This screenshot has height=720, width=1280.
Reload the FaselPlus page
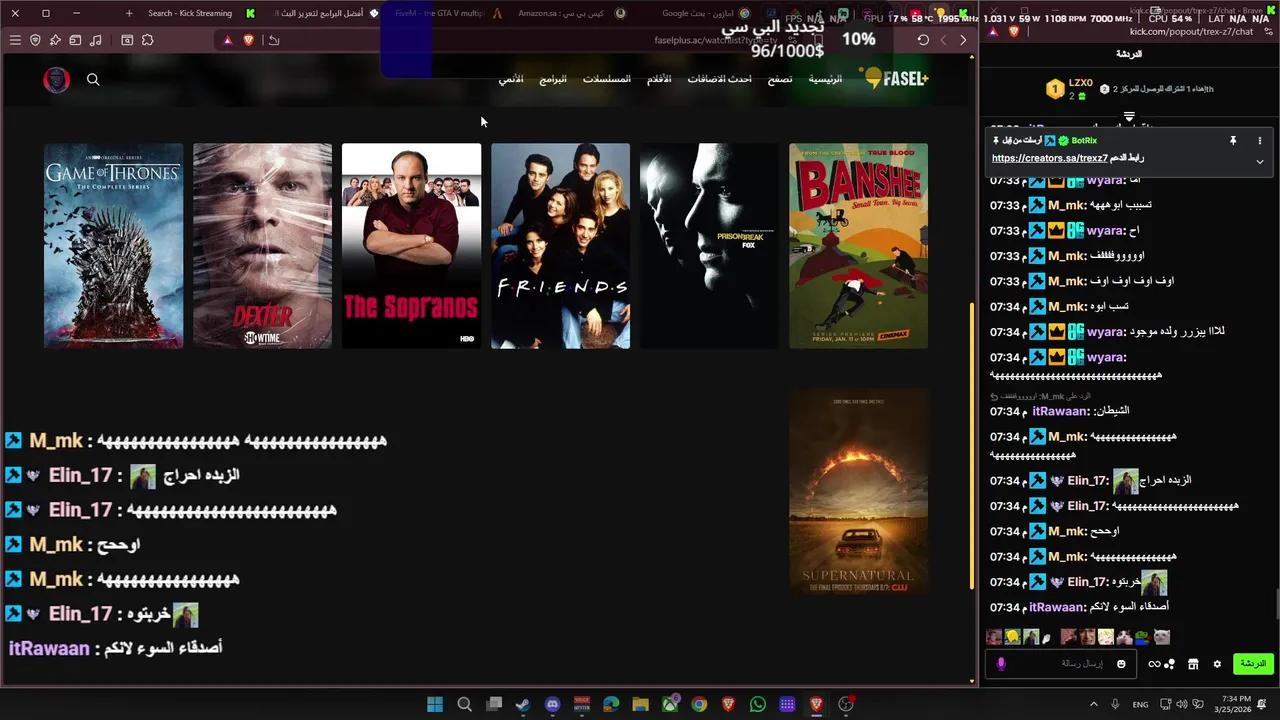[x=923, y=40]
